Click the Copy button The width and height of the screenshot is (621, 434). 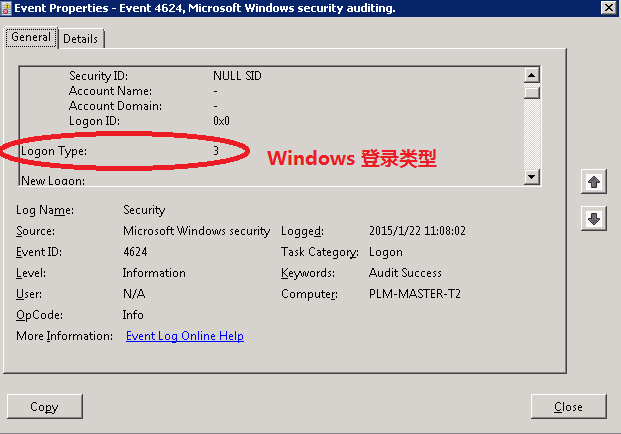(45, 406)
